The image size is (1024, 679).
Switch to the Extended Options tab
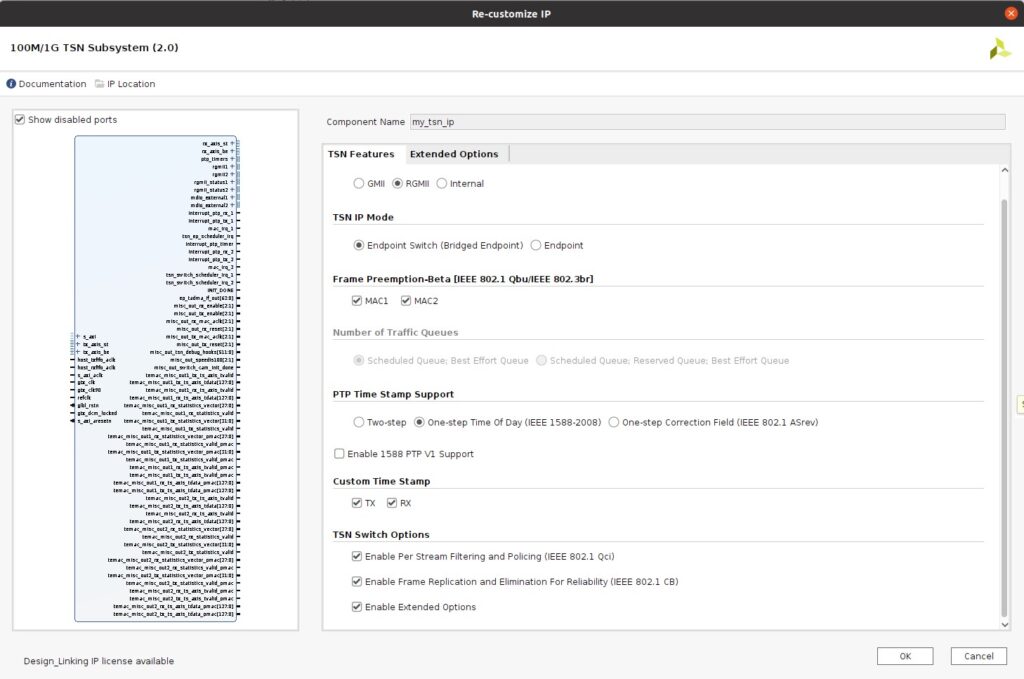pos(453,154)
